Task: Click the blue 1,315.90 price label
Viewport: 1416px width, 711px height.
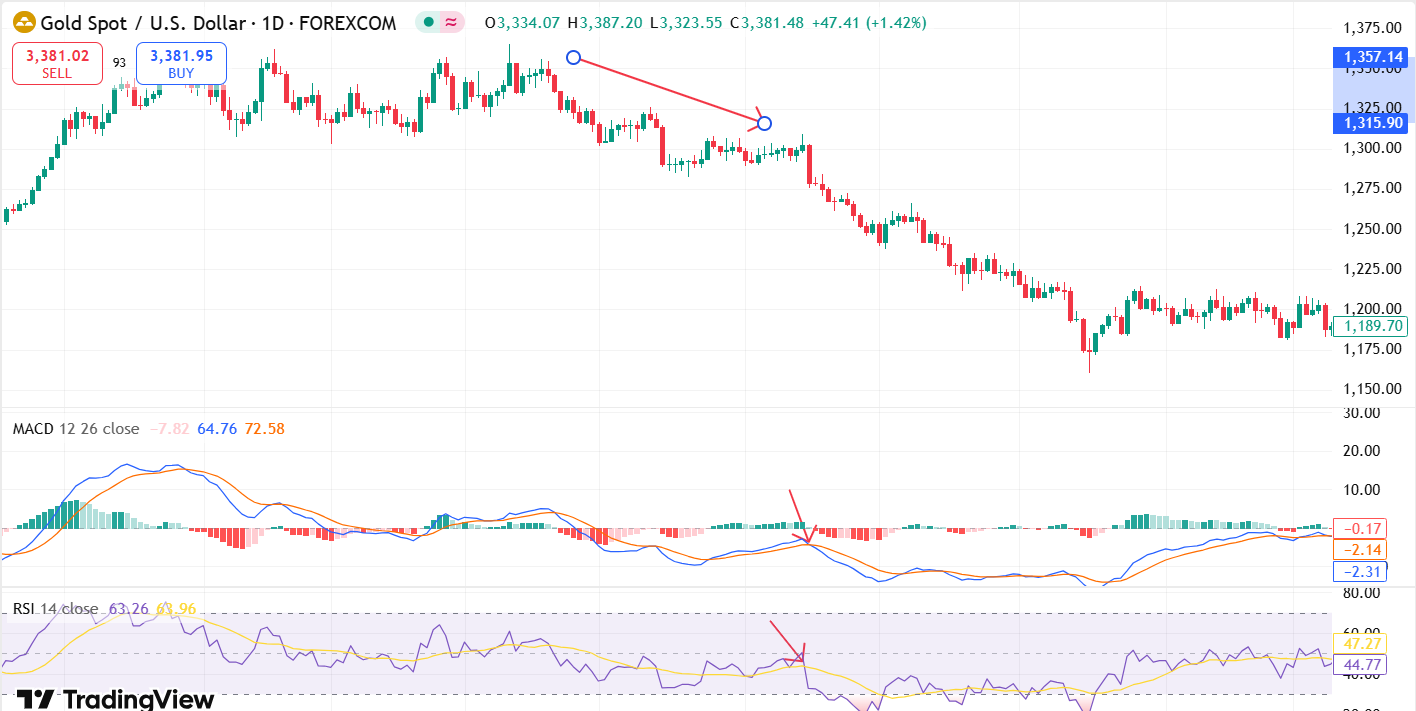Action: [x=1370, y=123]
